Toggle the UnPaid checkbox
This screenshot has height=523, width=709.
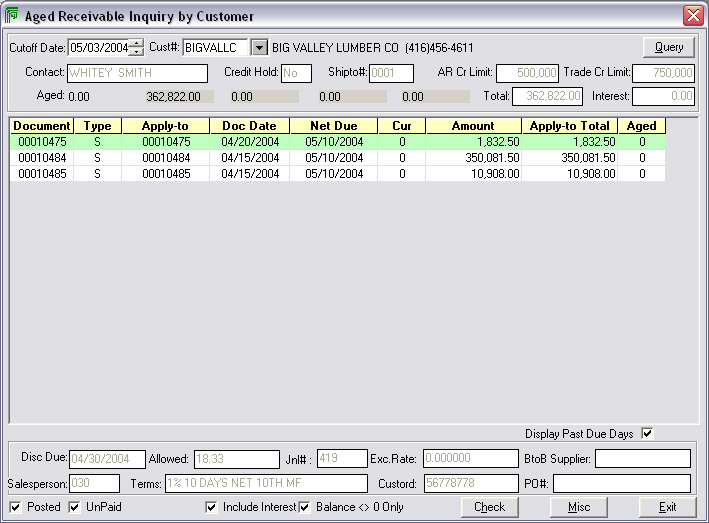click(74, 507)
